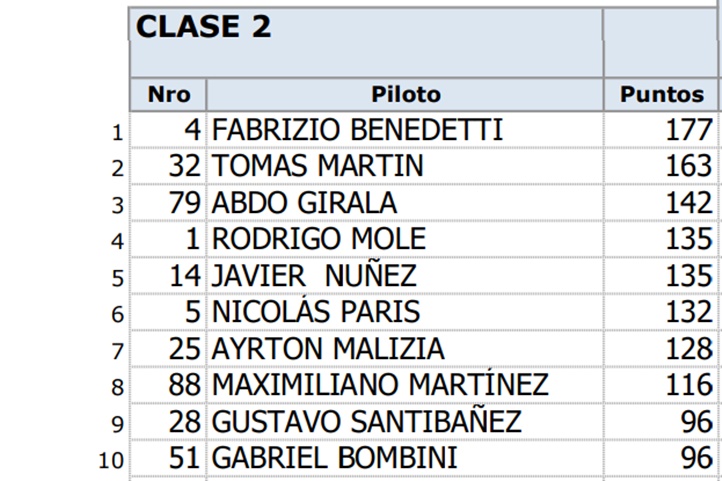722x481 pixels.
Task: Click the ABDO GIRALA cell
Action: [x=305, y=203]
